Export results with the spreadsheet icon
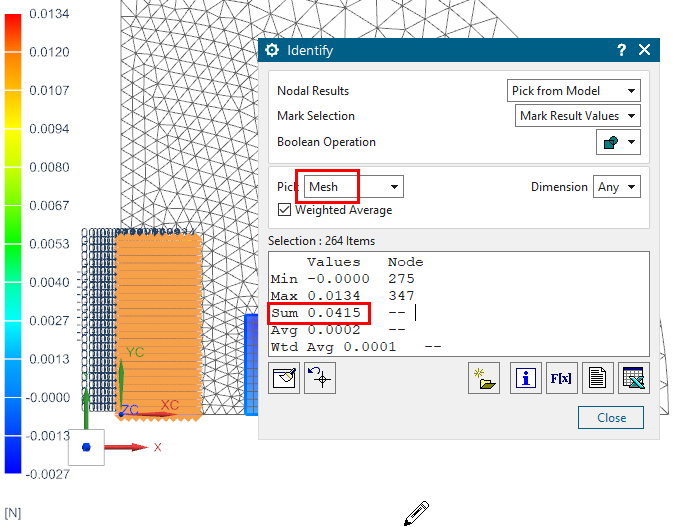 pos(633,379)
